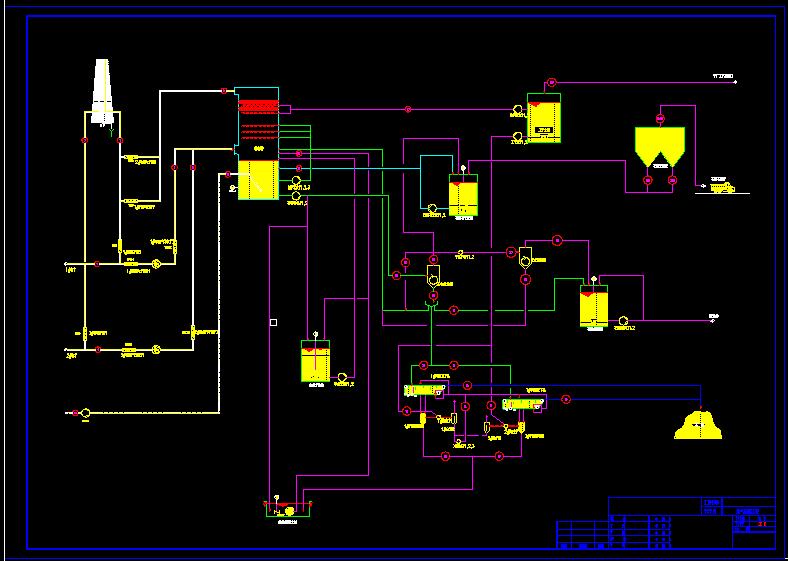Click the white chimney stack symbol
This screenshot has height=561, width=788.
(103, 91)
